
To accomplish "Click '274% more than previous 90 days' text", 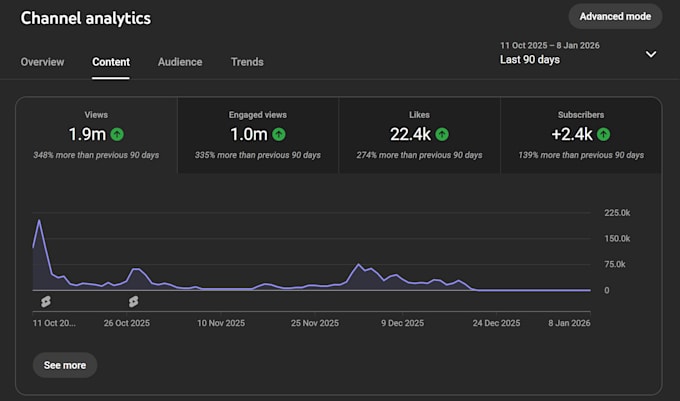I will tap(419, 155).
